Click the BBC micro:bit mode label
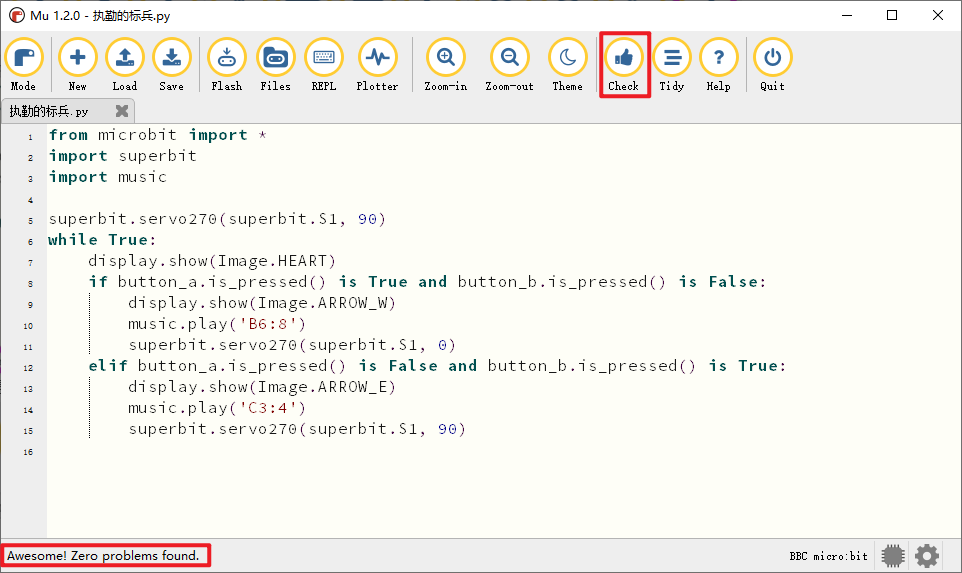This screenshot has height=573, width=962. [x=828, y=556]
